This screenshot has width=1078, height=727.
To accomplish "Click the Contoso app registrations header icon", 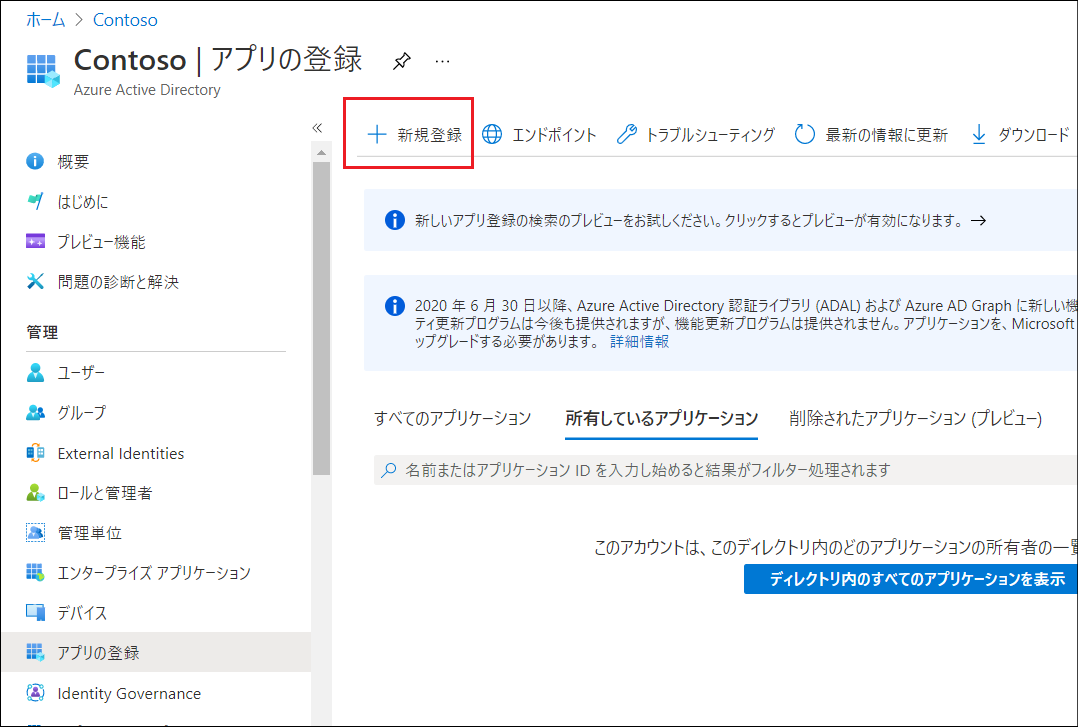I will 43,71.
